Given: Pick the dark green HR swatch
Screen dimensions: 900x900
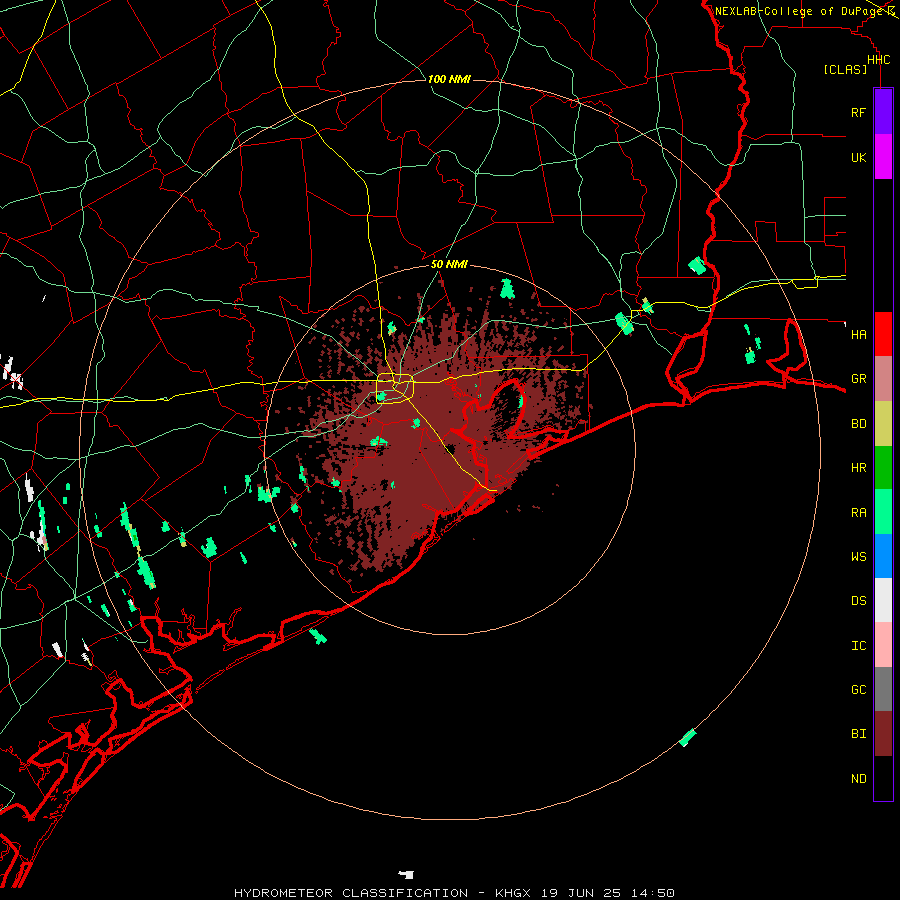Looking at the screenshot, I should pos(883,468).
